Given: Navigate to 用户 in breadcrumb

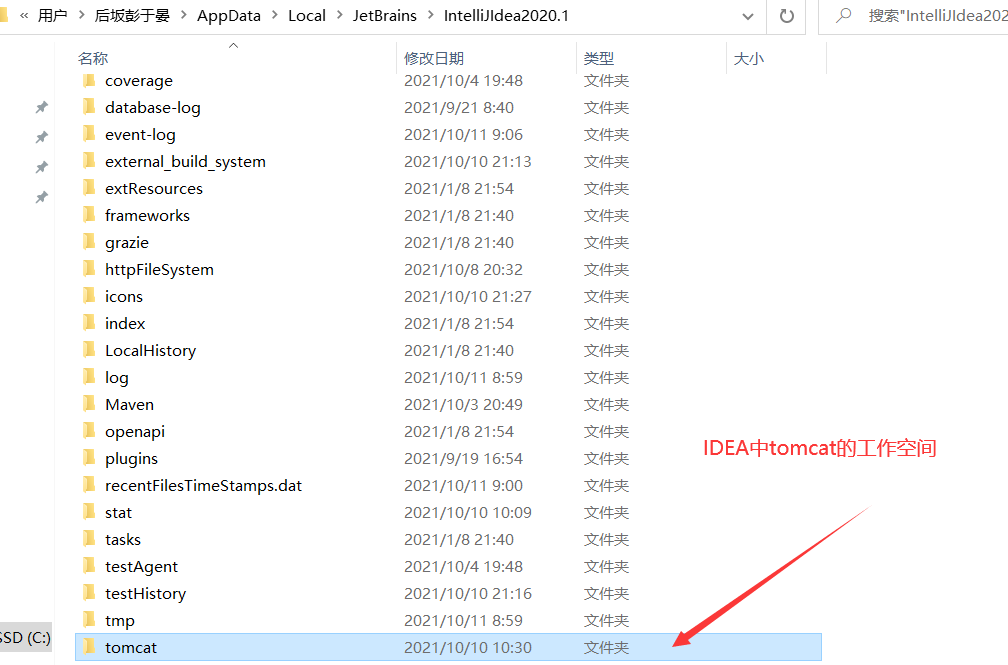Looking at the screenshot, I should pyautogui.click(x=52, y=15).
